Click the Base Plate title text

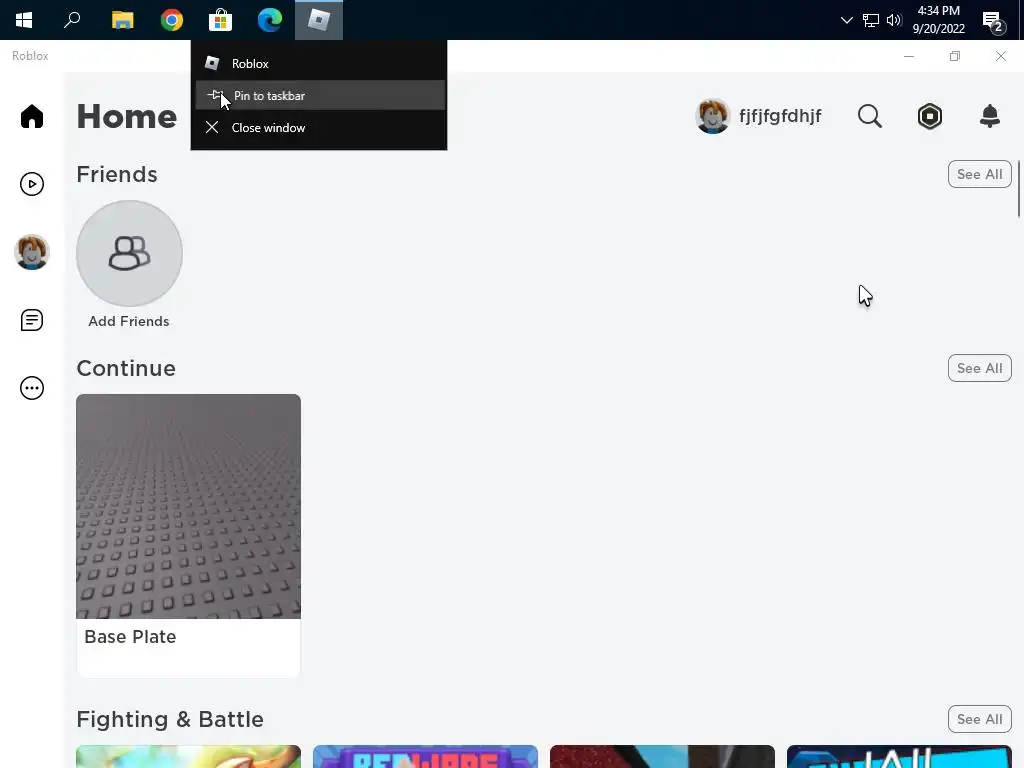click(x=130, y=637)
